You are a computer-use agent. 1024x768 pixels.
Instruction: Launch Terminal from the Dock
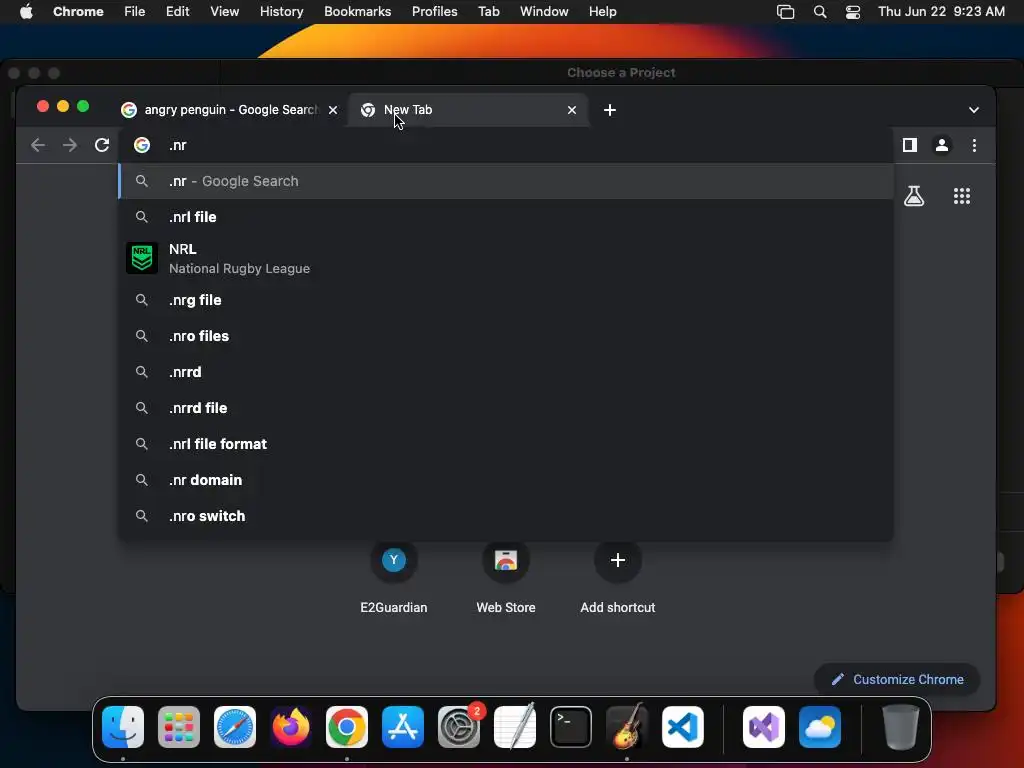tap(571, 727)
